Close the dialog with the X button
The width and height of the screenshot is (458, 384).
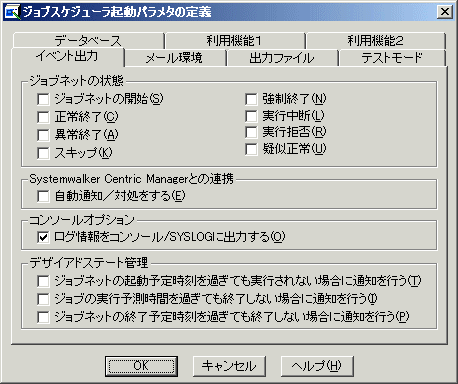(x=445, y=12)
